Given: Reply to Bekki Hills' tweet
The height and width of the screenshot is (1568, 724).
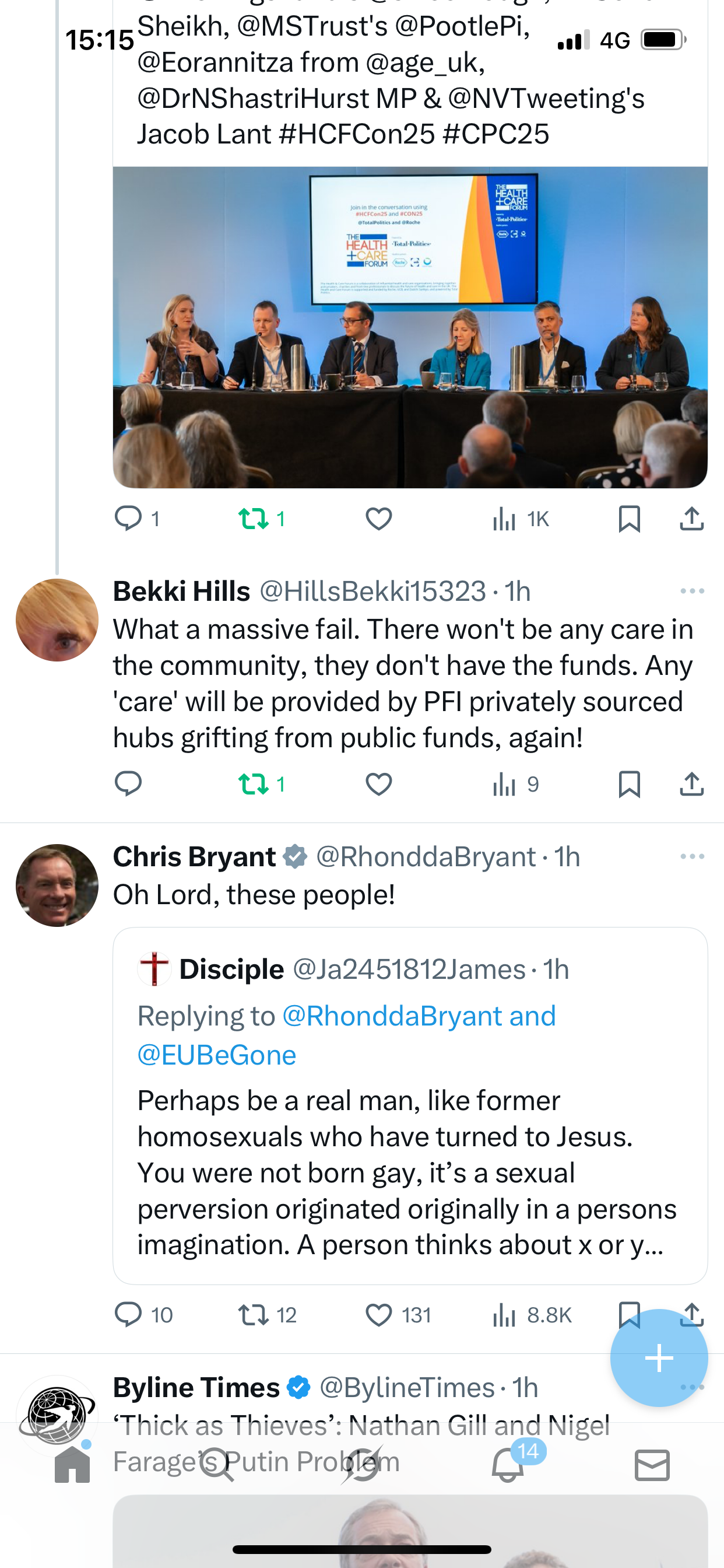Looking at the screenshot, I should pyautogui.click(x=128, y=784).
